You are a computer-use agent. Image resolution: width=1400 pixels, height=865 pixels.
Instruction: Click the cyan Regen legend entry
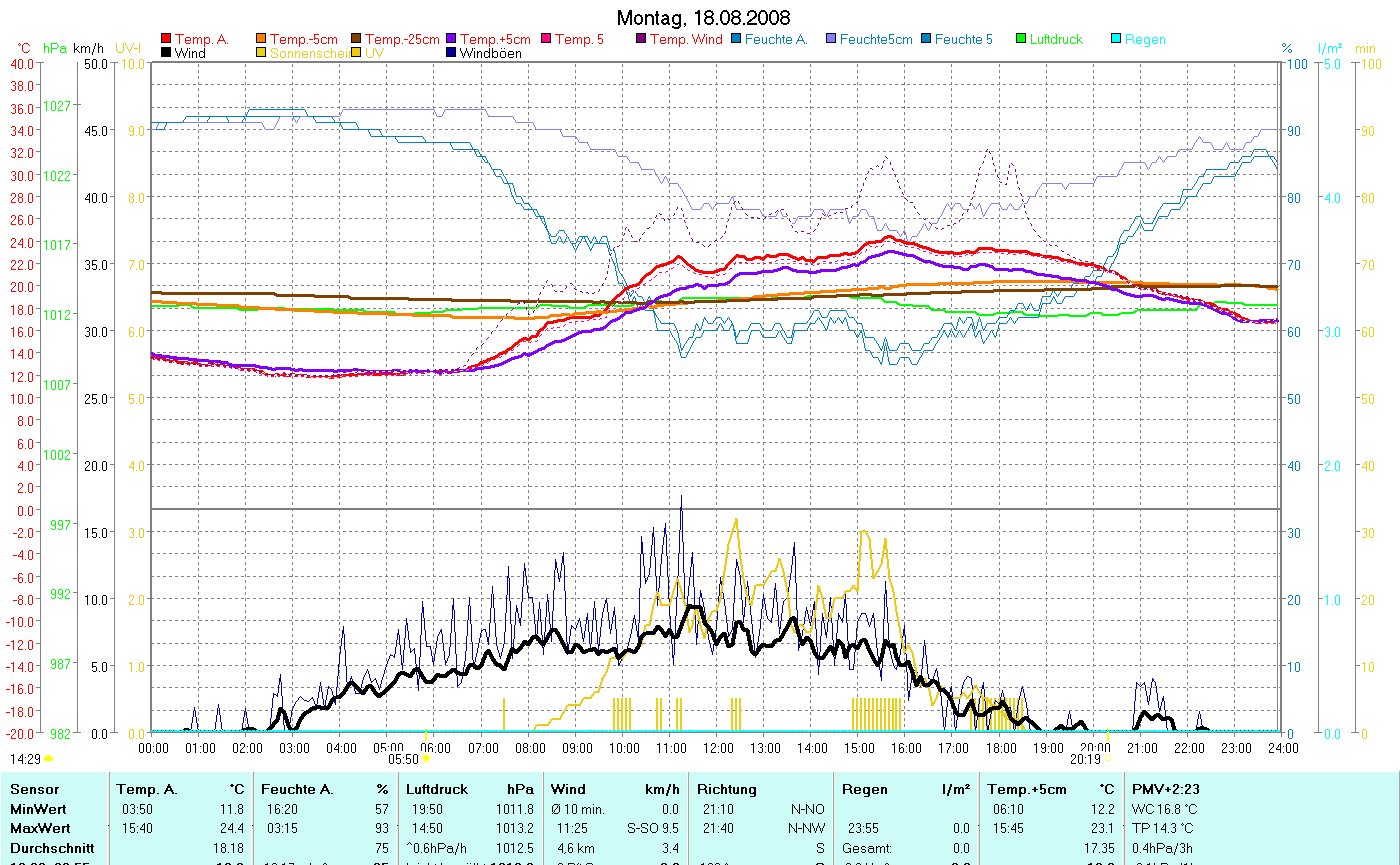[1145, 40]
